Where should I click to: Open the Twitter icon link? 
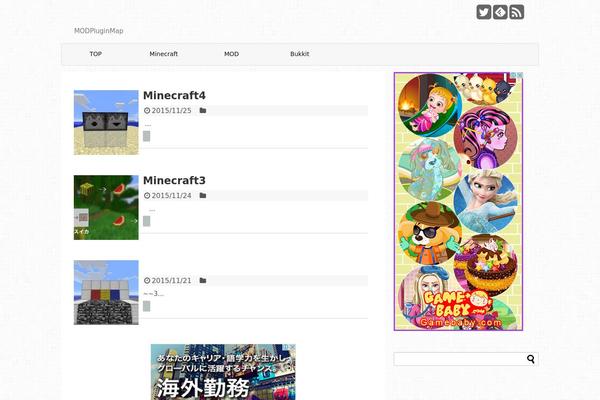[484, 12]
